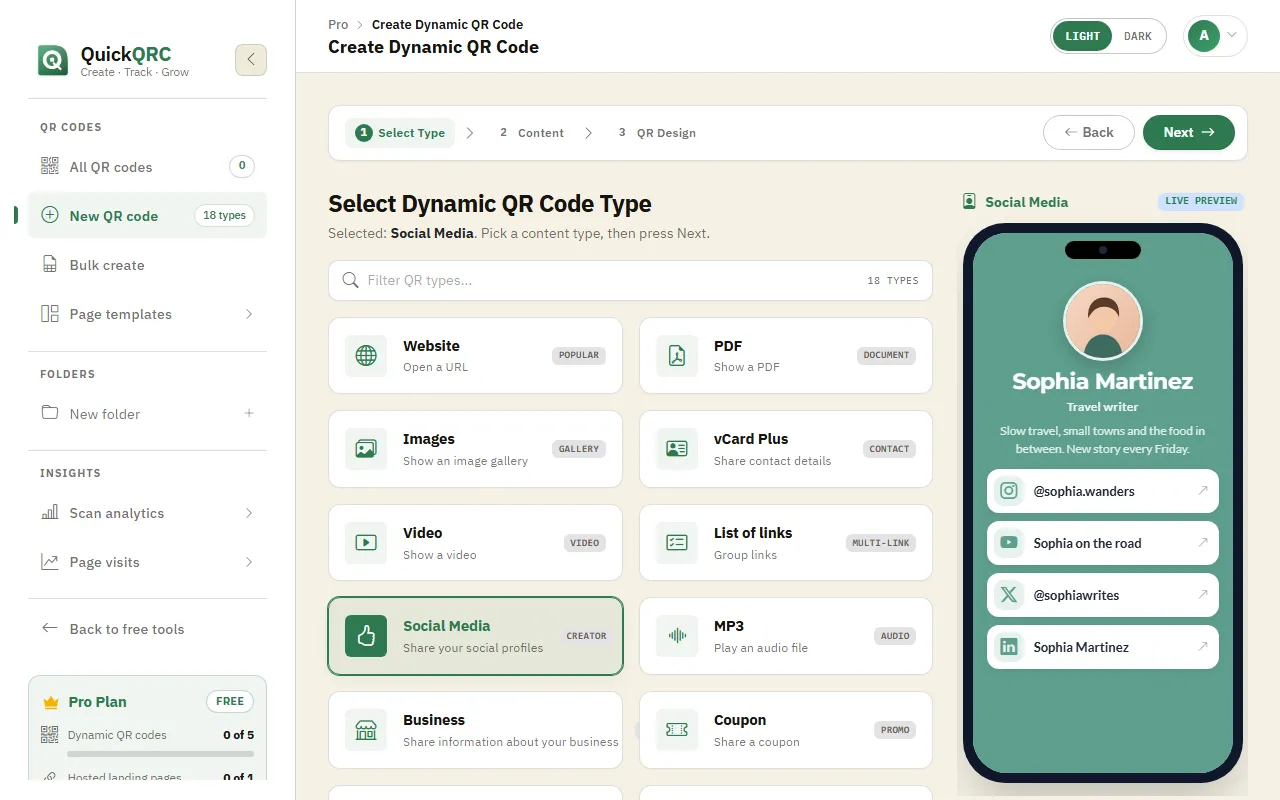Viewport: 1280px width, 800px height.
Task: Click the Images gallery icon
Action: 366,449
